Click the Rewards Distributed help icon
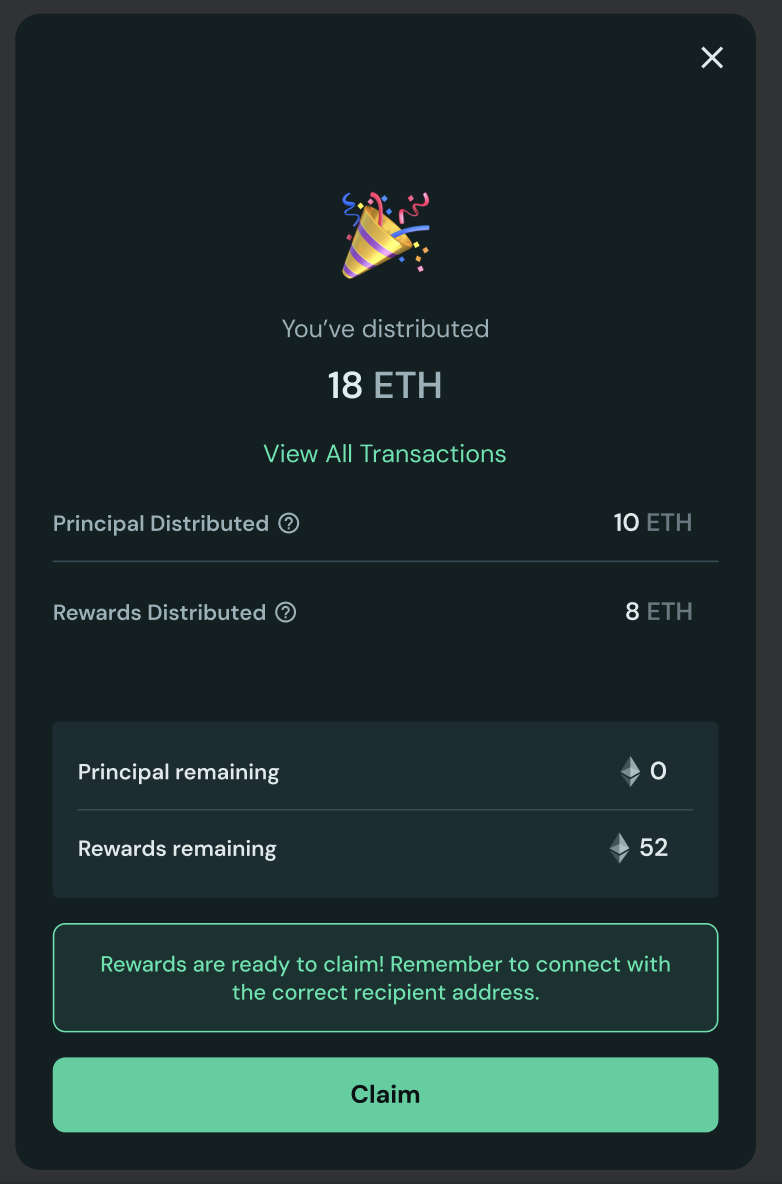The image size is (782, 1184). [286, 612]
